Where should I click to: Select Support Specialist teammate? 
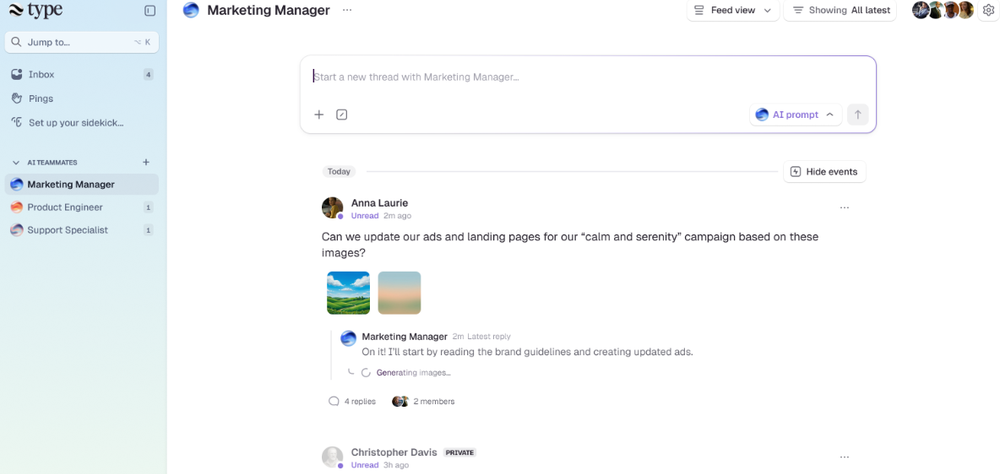[82, 230]
